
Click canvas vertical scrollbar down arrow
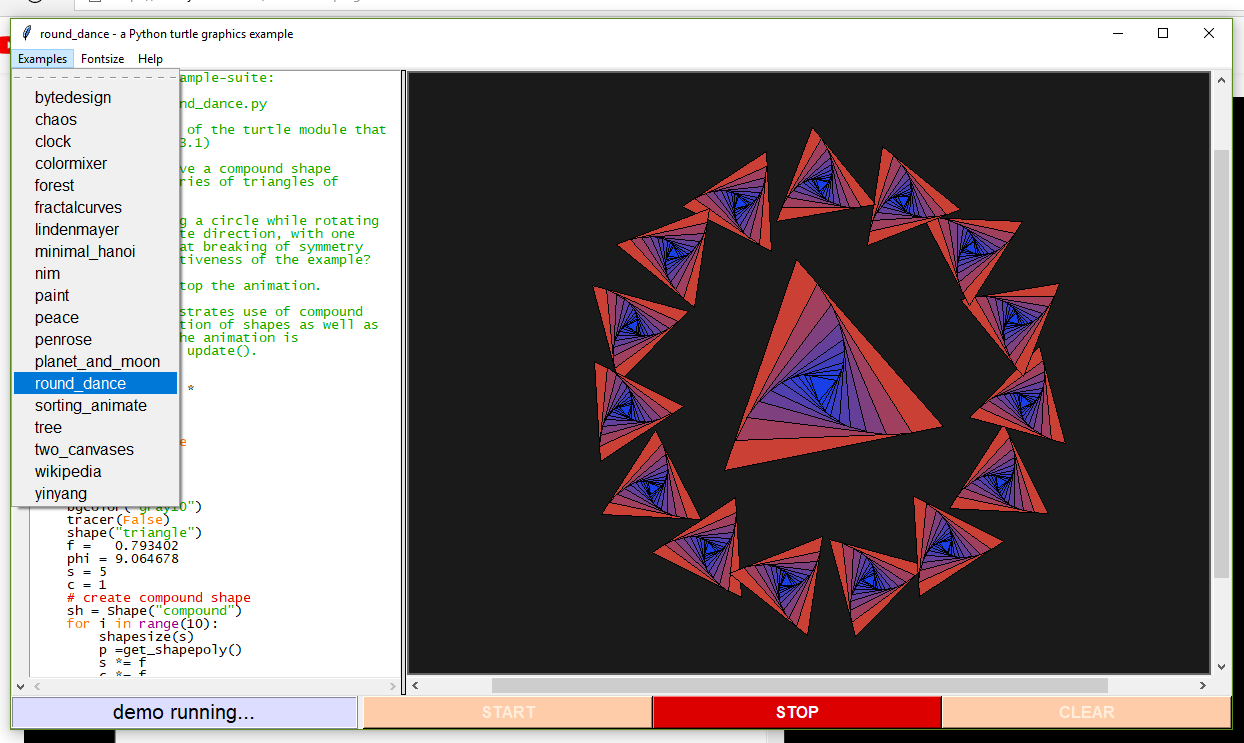pos(1221,666)
